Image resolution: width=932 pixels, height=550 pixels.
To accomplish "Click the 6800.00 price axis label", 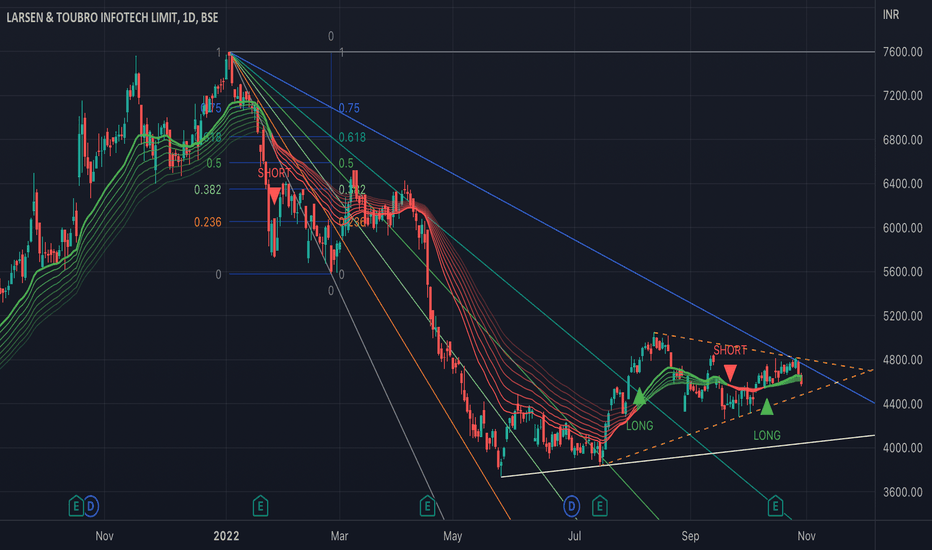I will [902, 140].
